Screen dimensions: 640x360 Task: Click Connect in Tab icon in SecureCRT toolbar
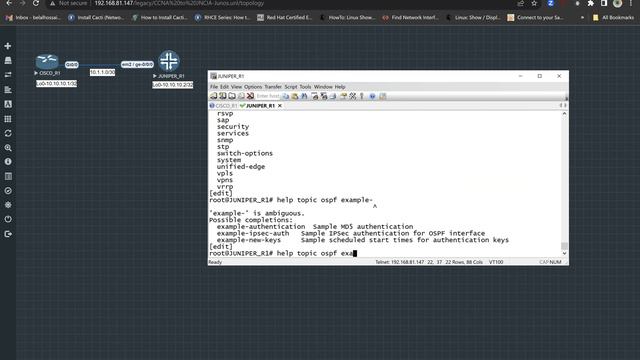232,96
